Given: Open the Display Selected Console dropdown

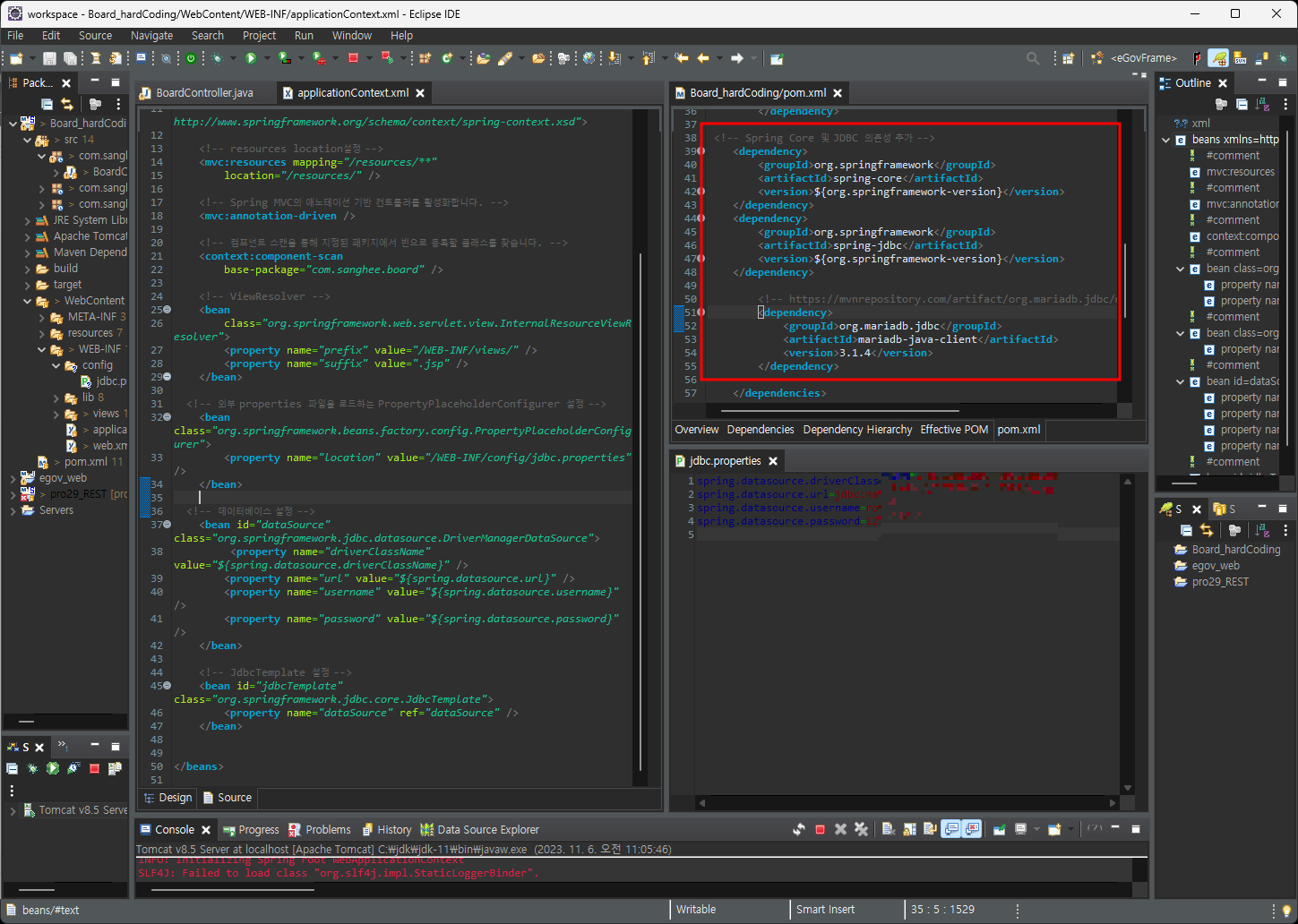Looking at the screenshot, I should coord(1037,829).
